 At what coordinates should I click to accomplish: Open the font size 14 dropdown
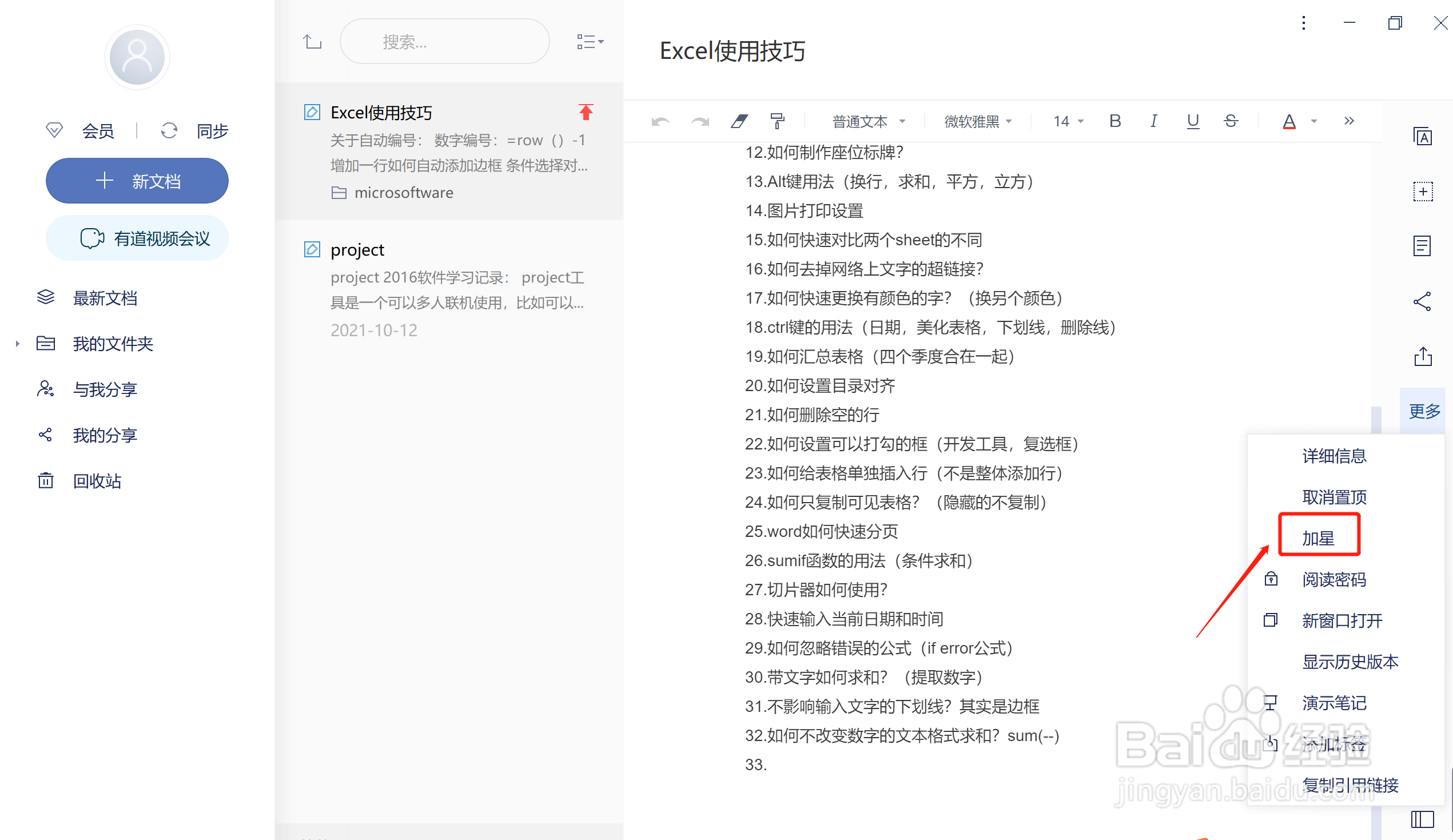point(1068,121)
